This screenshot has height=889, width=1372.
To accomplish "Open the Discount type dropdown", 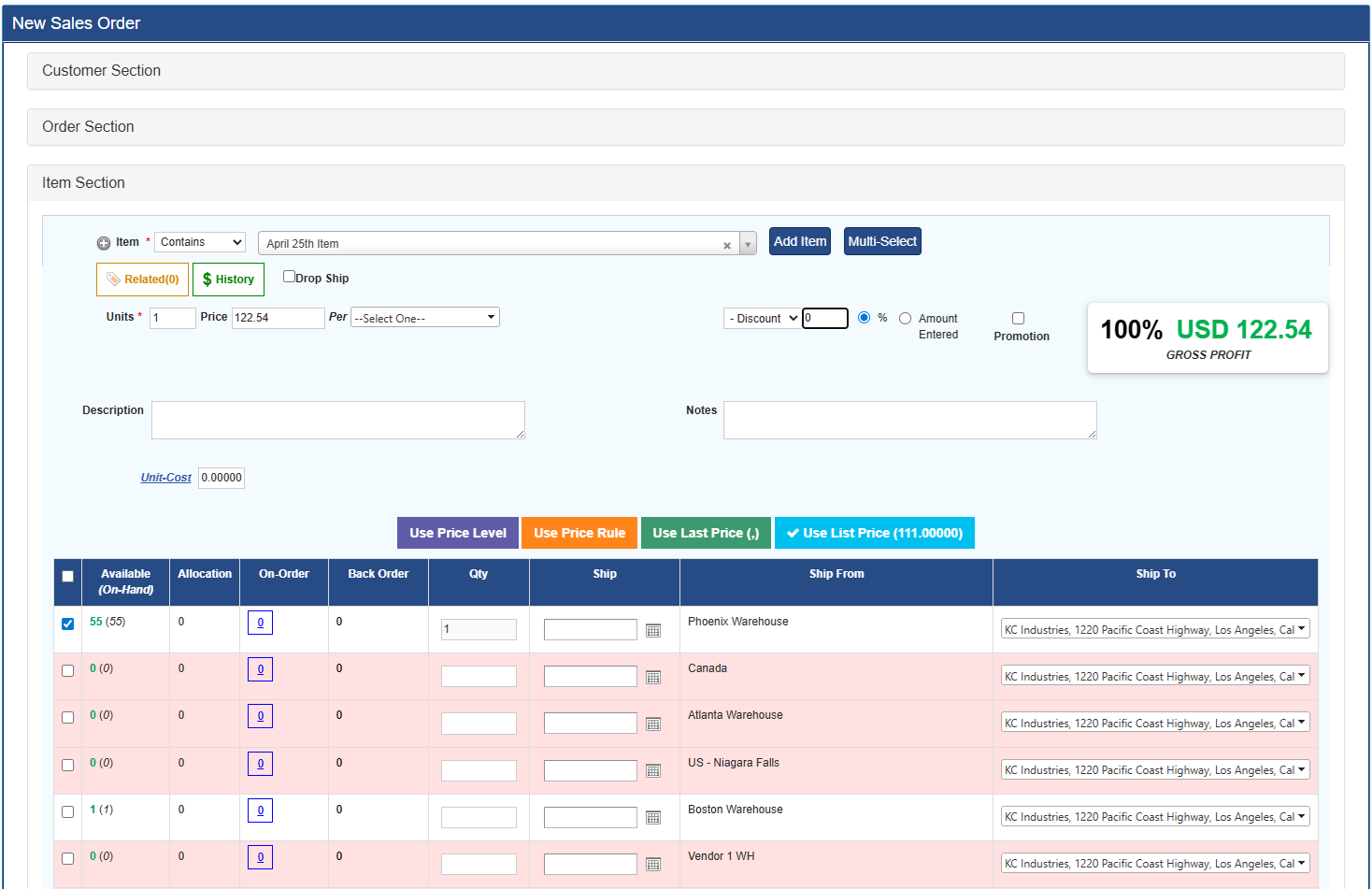I will point(763,319).
